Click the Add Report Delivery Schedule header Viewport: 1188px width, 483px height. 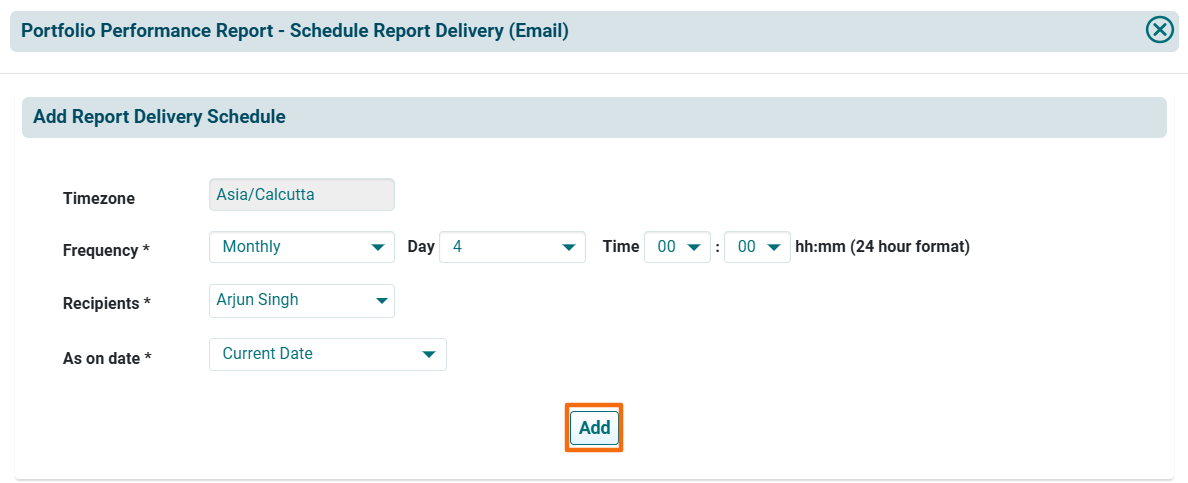point(159,117)
